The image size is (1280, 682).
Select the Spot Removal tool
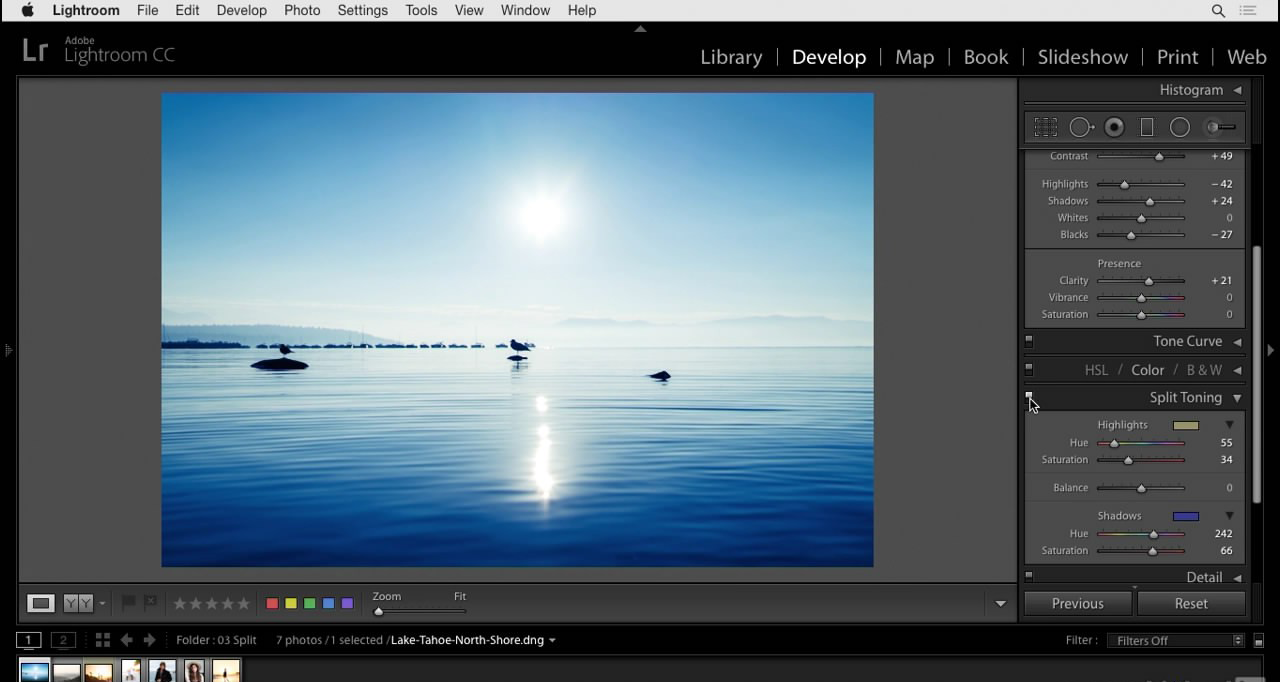(1081, 127)
